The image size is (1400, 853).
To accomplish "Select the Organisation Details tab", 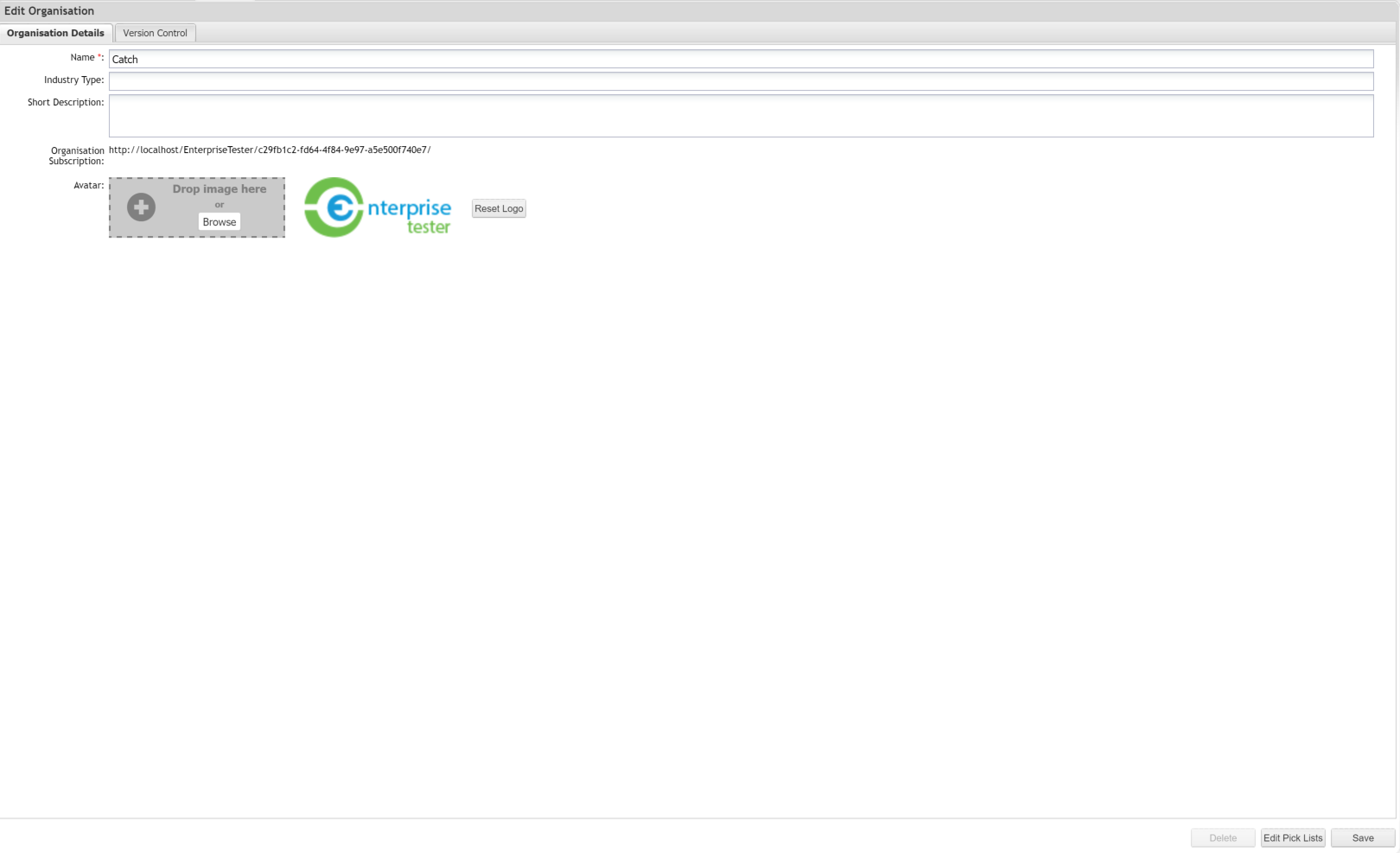I will 55,33.
